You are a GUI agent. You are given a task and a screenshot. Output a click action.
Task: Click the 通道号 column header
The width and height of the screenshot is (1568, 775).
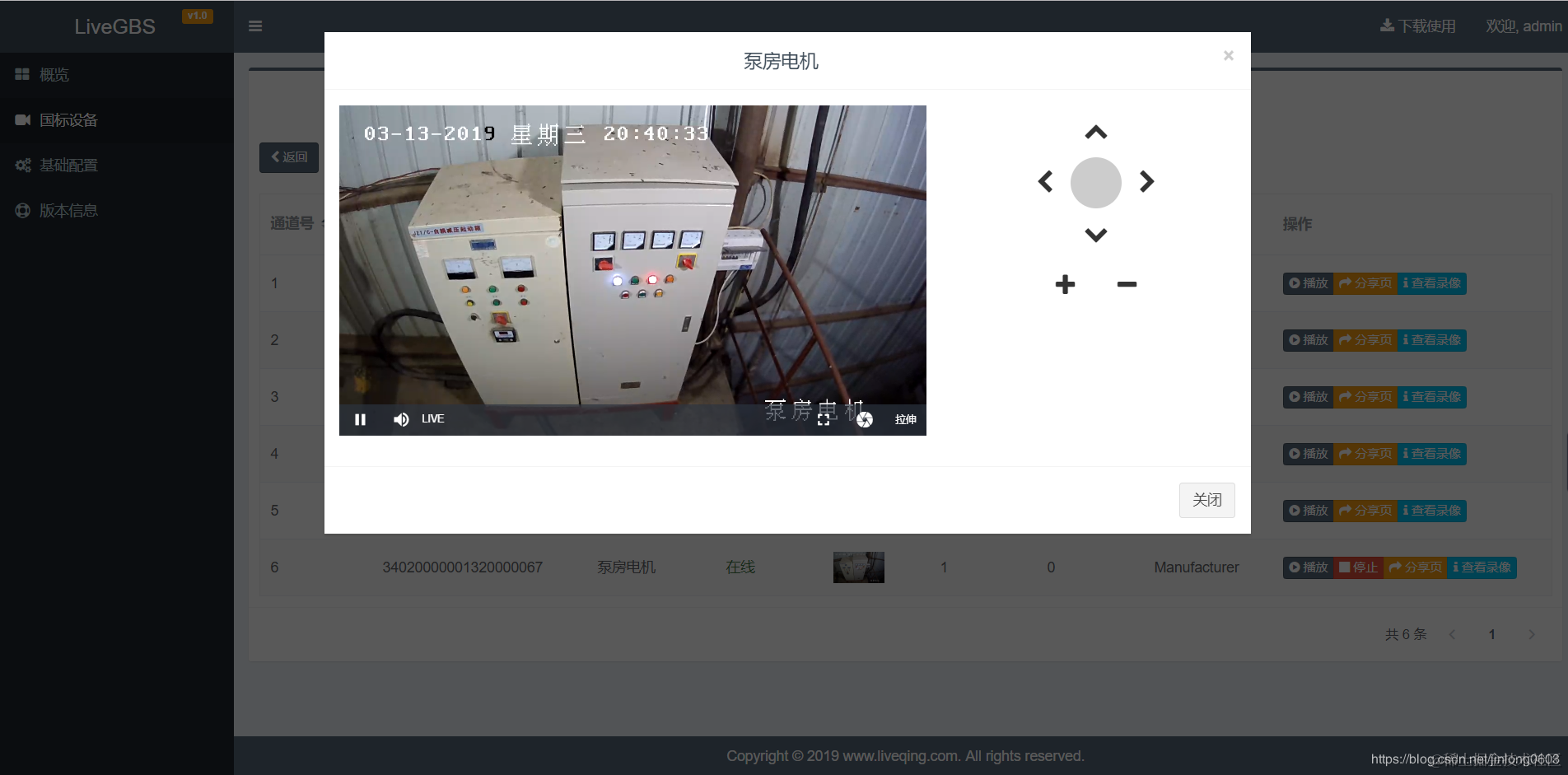coord(292,223)
